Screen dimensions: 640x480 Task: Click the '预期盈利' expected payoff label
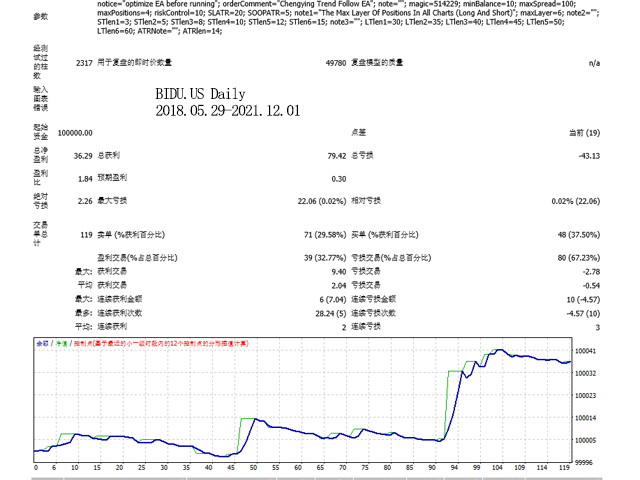pos(112,178)
